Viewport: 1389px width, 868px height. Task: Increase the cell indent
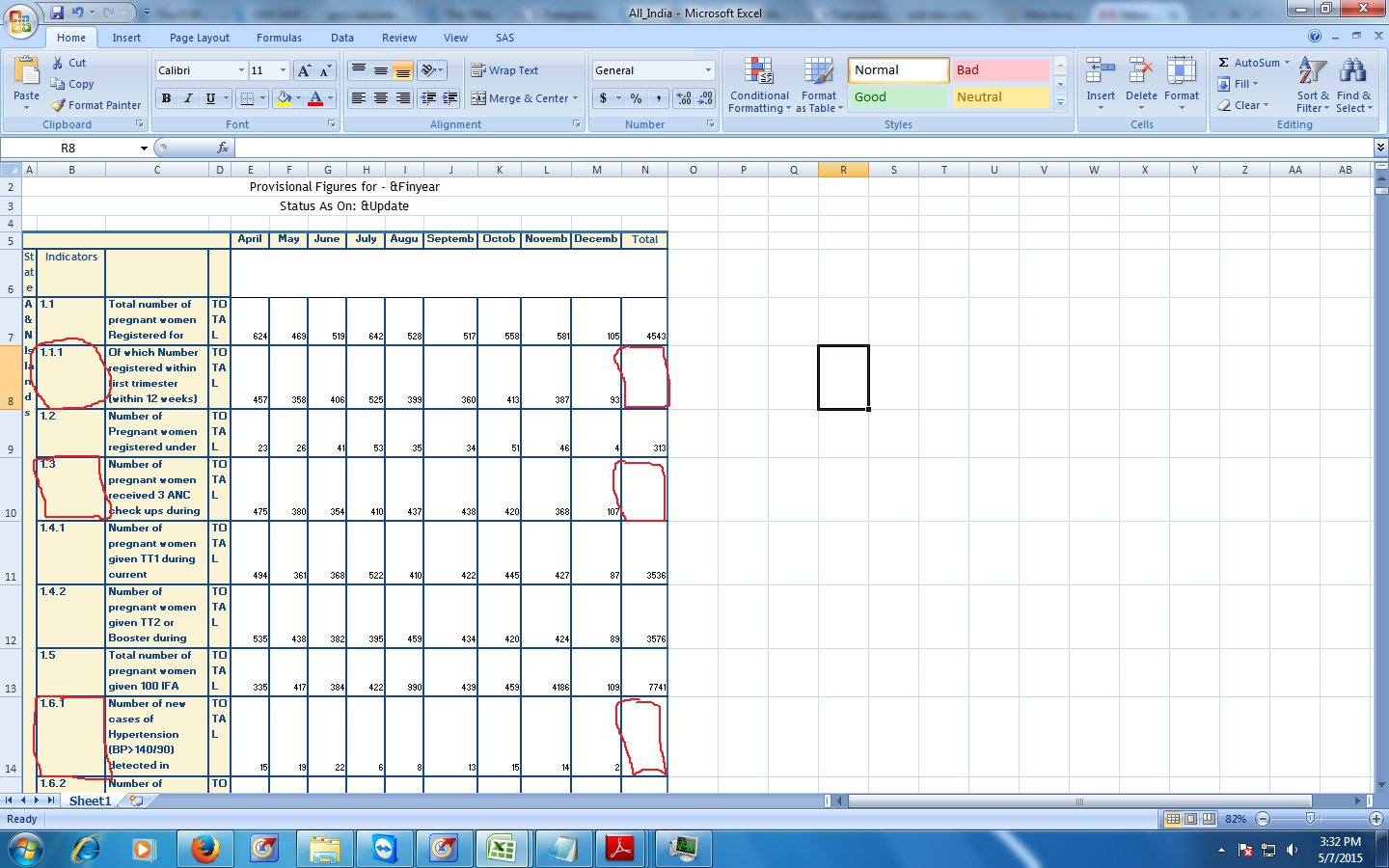pos(449,98)
